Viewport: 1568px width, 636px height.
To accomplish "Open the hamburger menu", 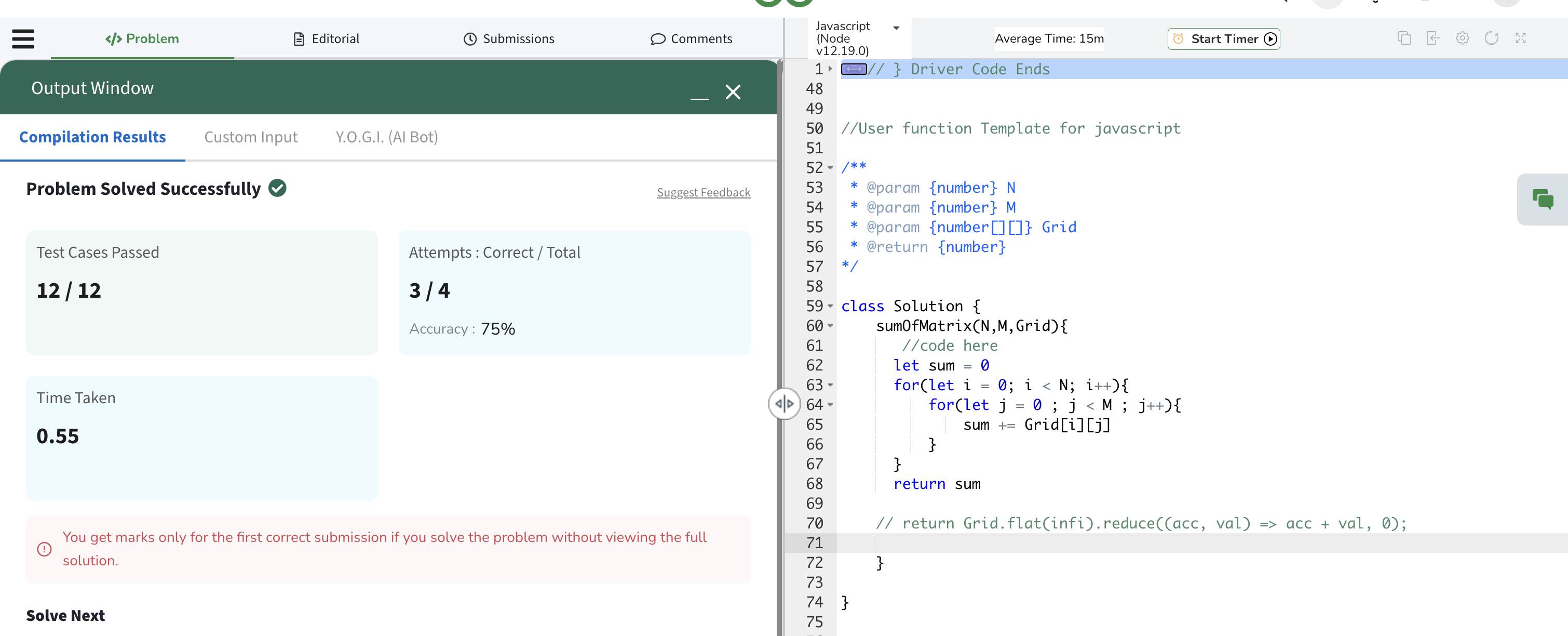I will tap(23, 38).
